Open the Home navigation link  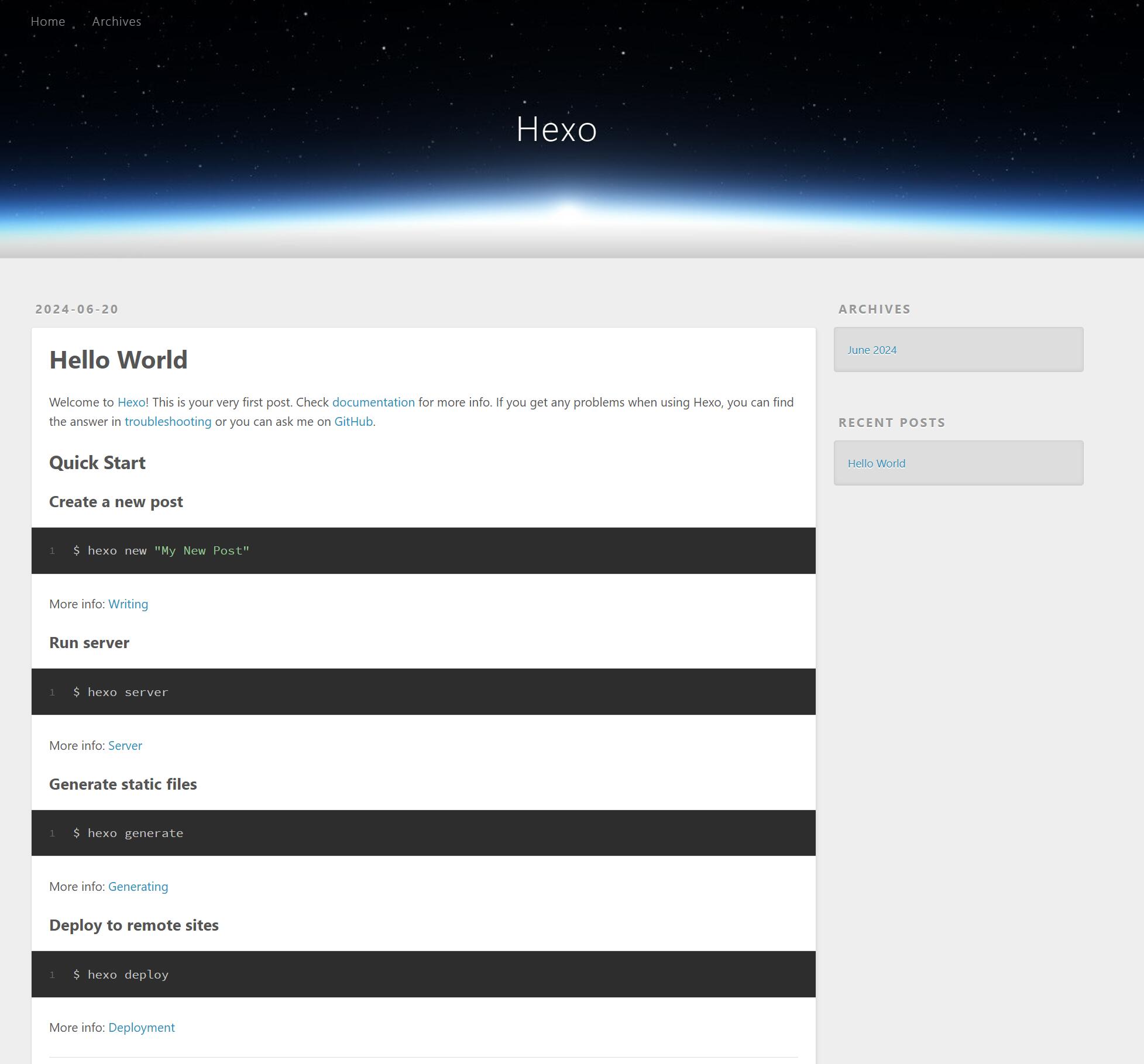click(x=48, y=22)
